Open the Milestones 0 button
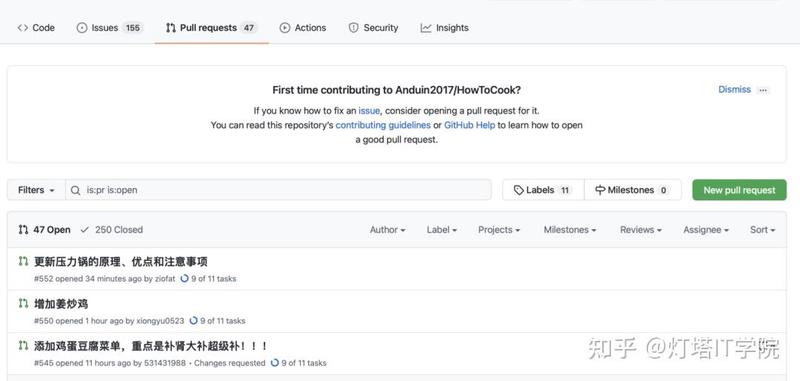The height and width of the screenshot is (381, 800). click(632, 190)
